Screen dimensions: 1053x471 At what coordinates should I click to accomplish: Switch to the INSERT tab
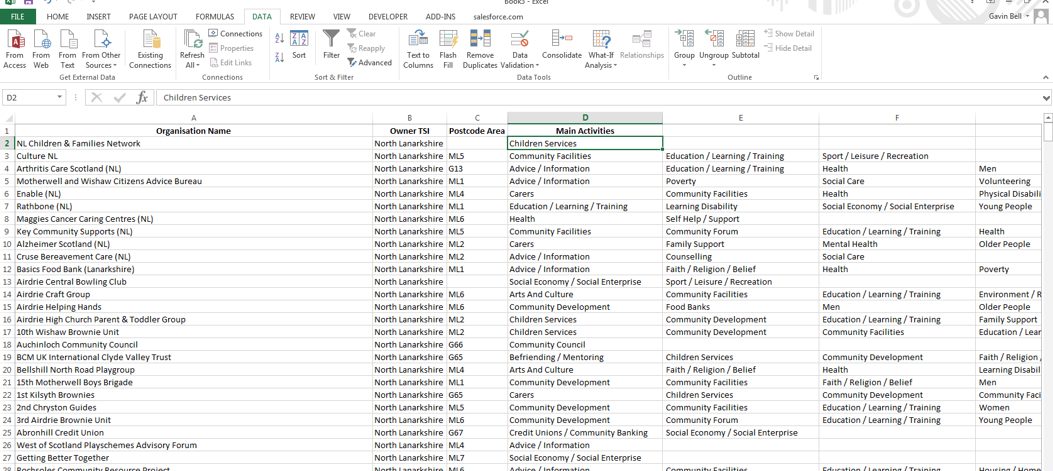[x=99, y=17]
